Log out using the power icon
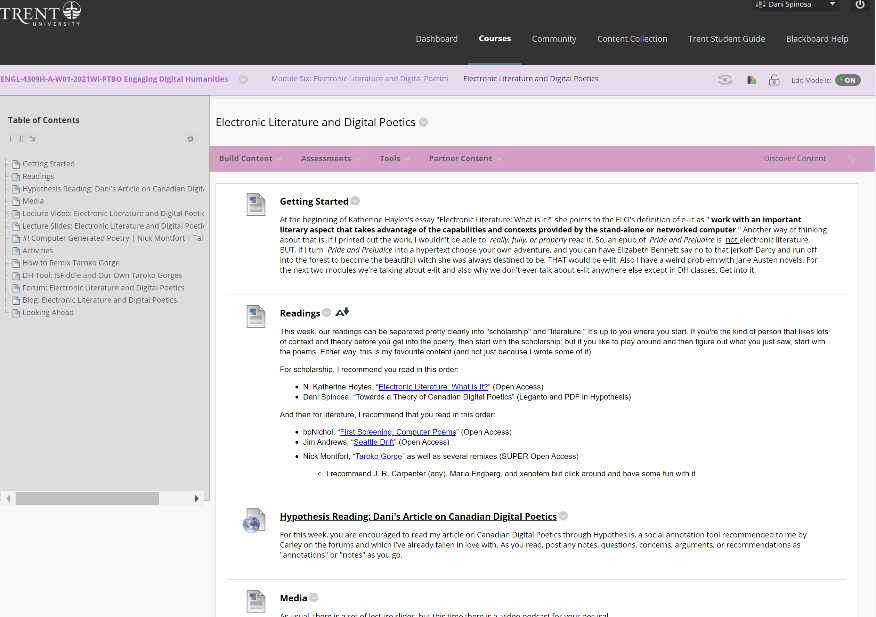Screen dimensions: 876x617 point(860,4)
